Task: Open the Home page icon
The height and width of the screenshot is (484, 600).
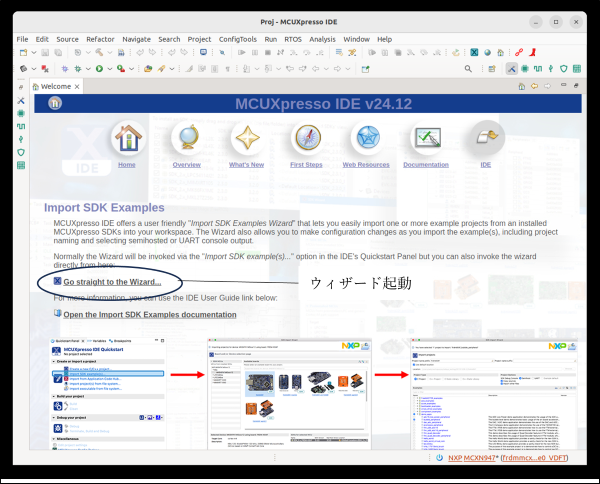Action: coord(126,139)
